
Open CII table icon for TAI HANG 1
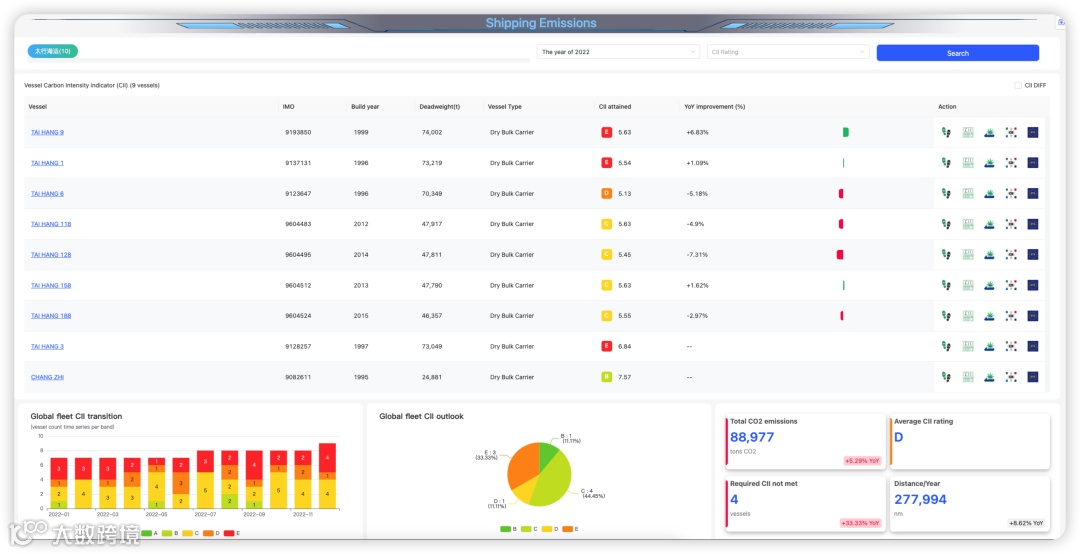968,163
